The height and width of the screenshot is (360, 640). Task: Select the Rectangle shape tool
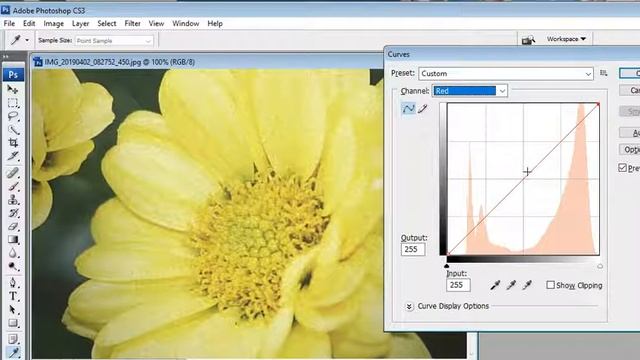pos(13,323)
